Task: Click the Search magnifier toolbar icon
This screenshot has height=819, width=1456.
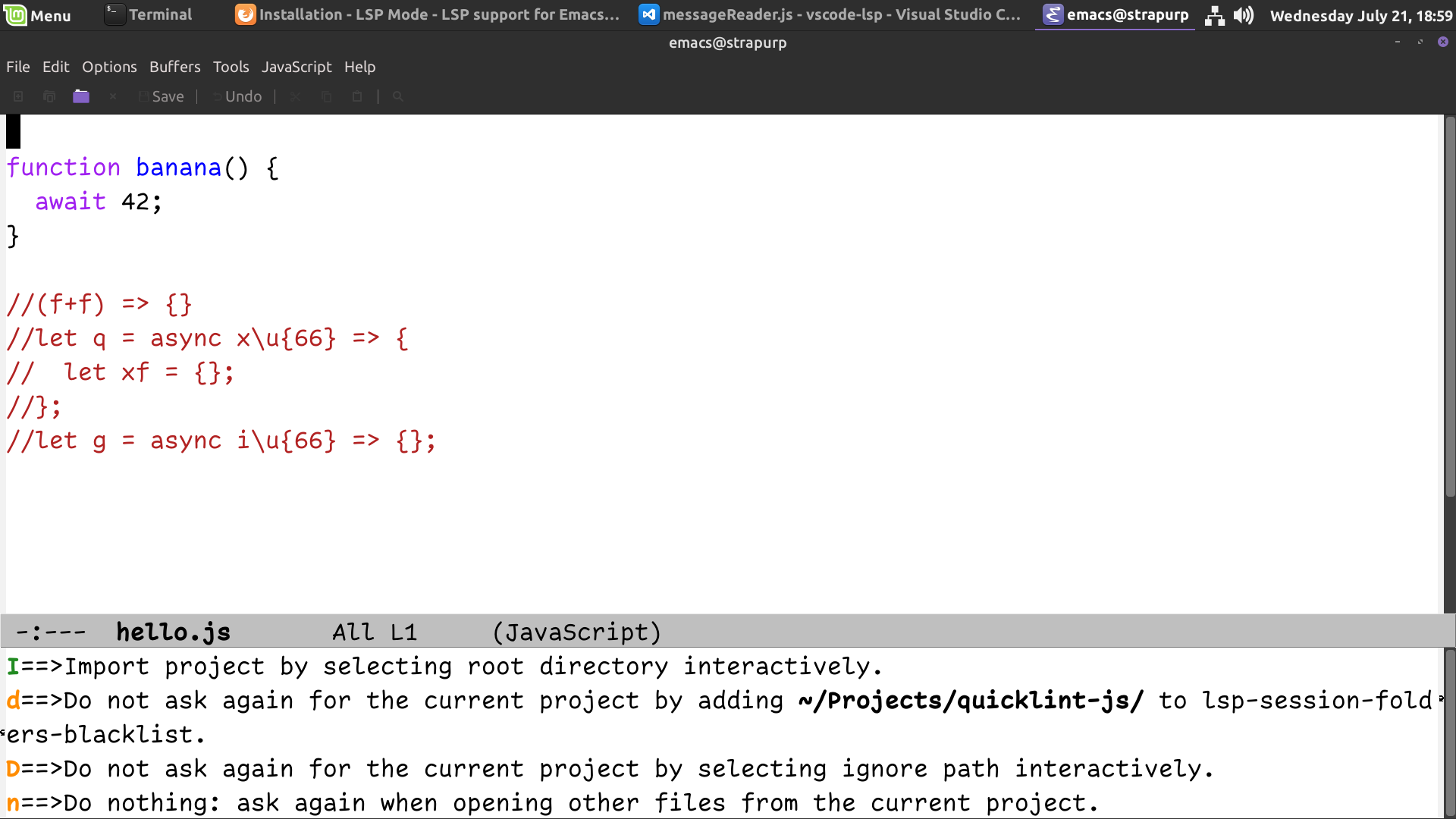Action: (398, 96)
